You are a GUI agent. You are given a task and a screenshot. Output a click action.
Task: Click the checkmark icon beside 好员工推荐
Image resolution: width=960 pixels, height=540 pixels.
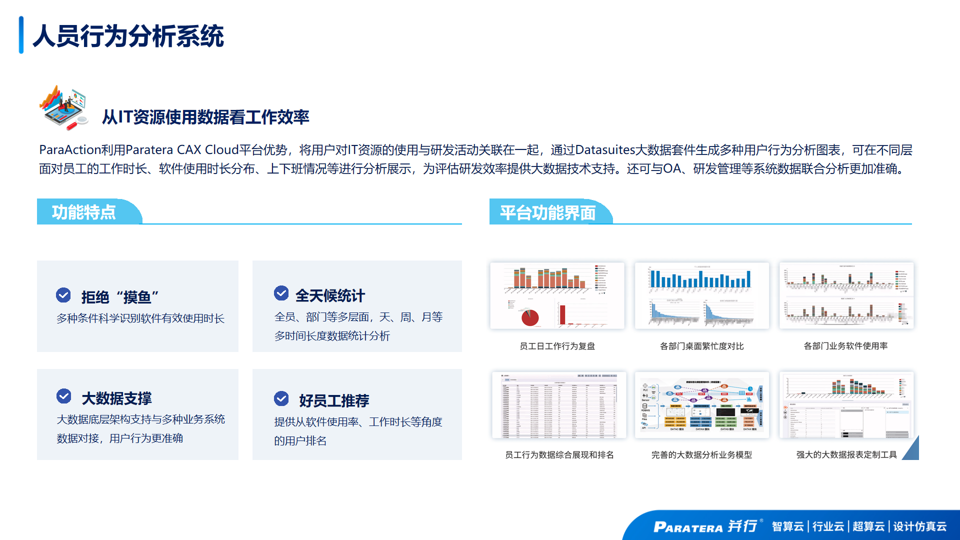281,399
